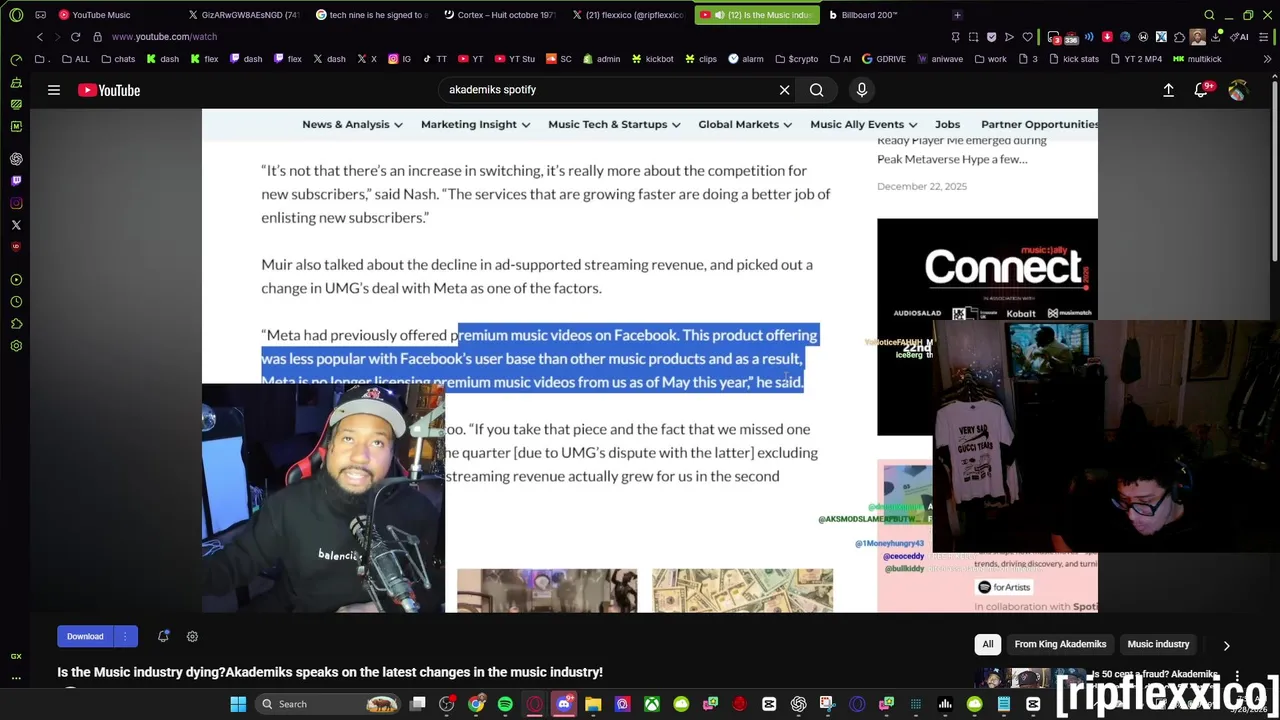Open the YT 2 MP4 bookmark

1135,59
